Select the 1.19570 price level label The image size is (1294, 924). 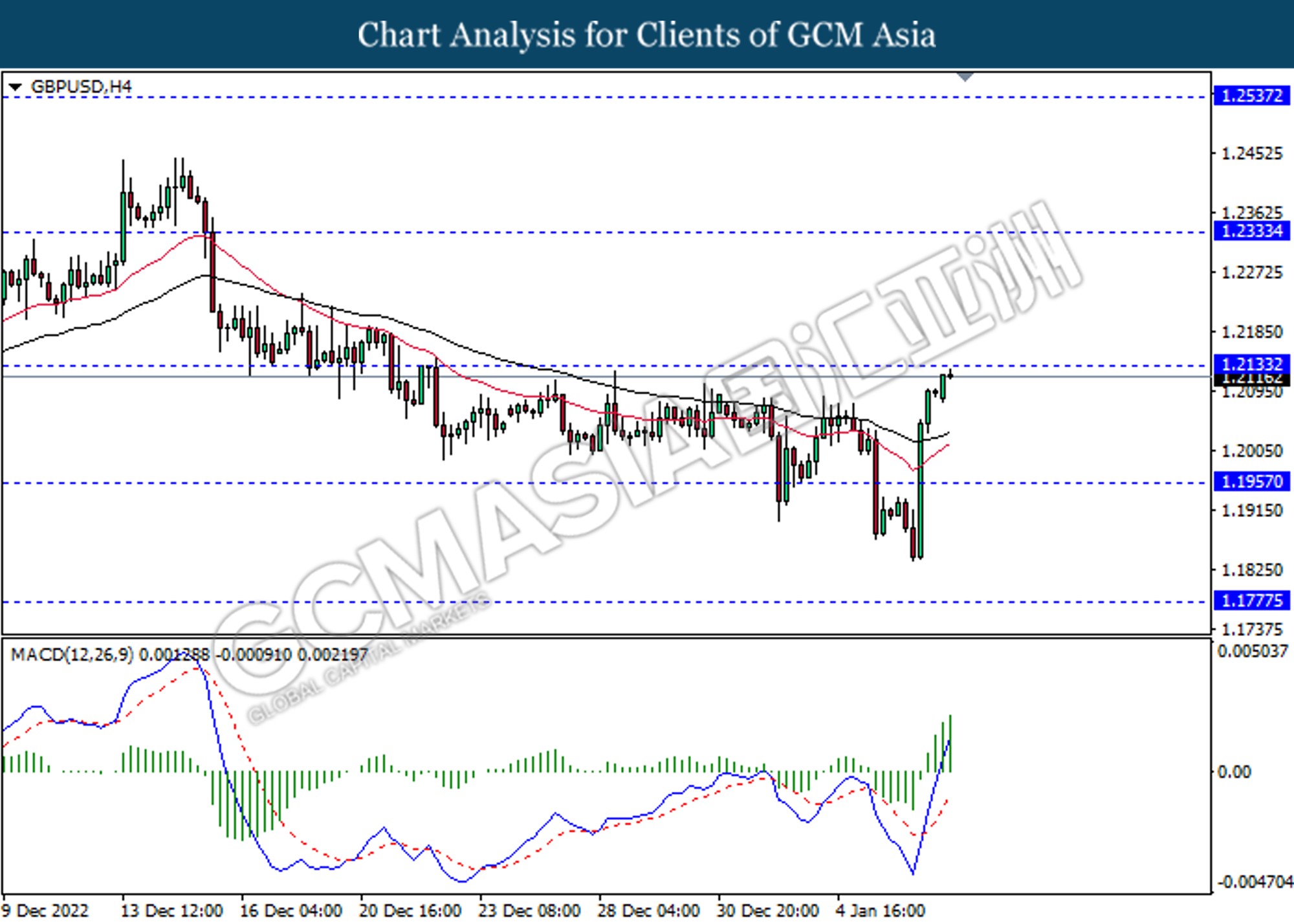(x=1252, y=481)
